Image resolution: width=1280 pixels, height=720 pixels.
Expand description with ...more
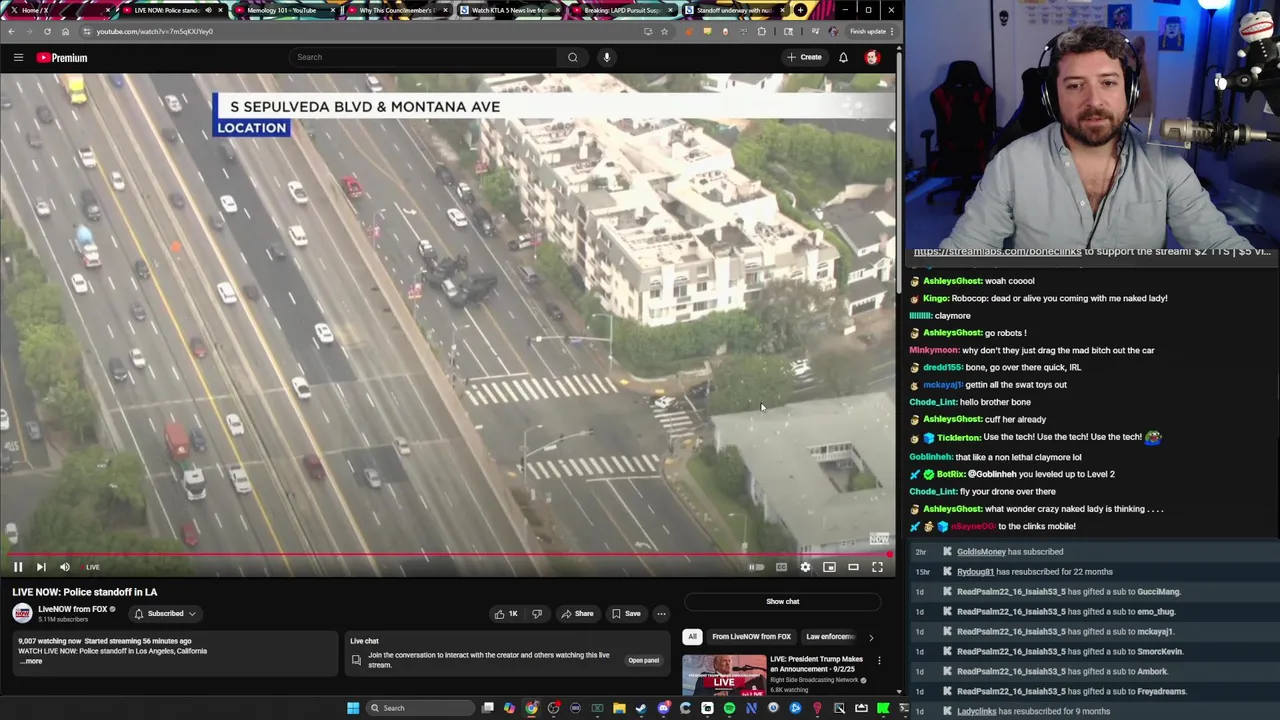tap(31, 661)
